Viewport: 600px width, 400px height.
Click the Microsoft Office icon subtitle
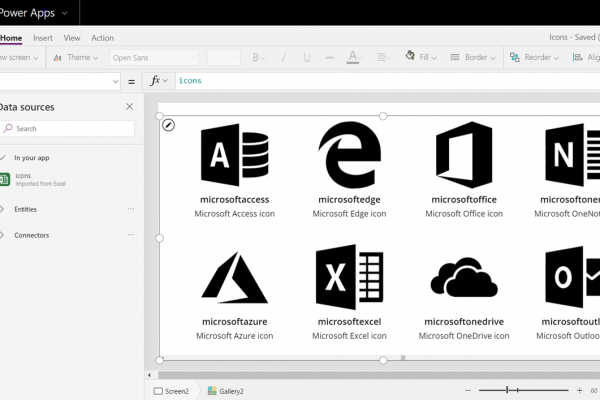(x=464, y=214)
